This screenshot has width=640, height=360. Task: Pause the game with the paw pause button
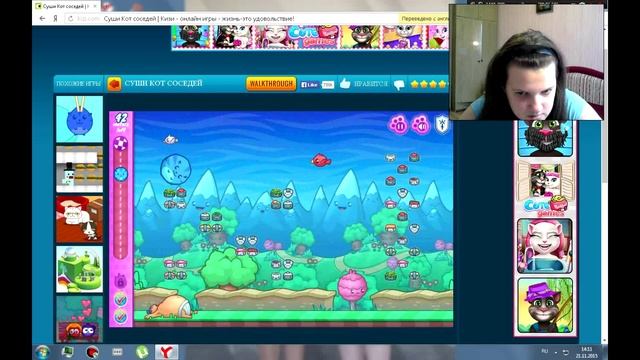point(398,124)
